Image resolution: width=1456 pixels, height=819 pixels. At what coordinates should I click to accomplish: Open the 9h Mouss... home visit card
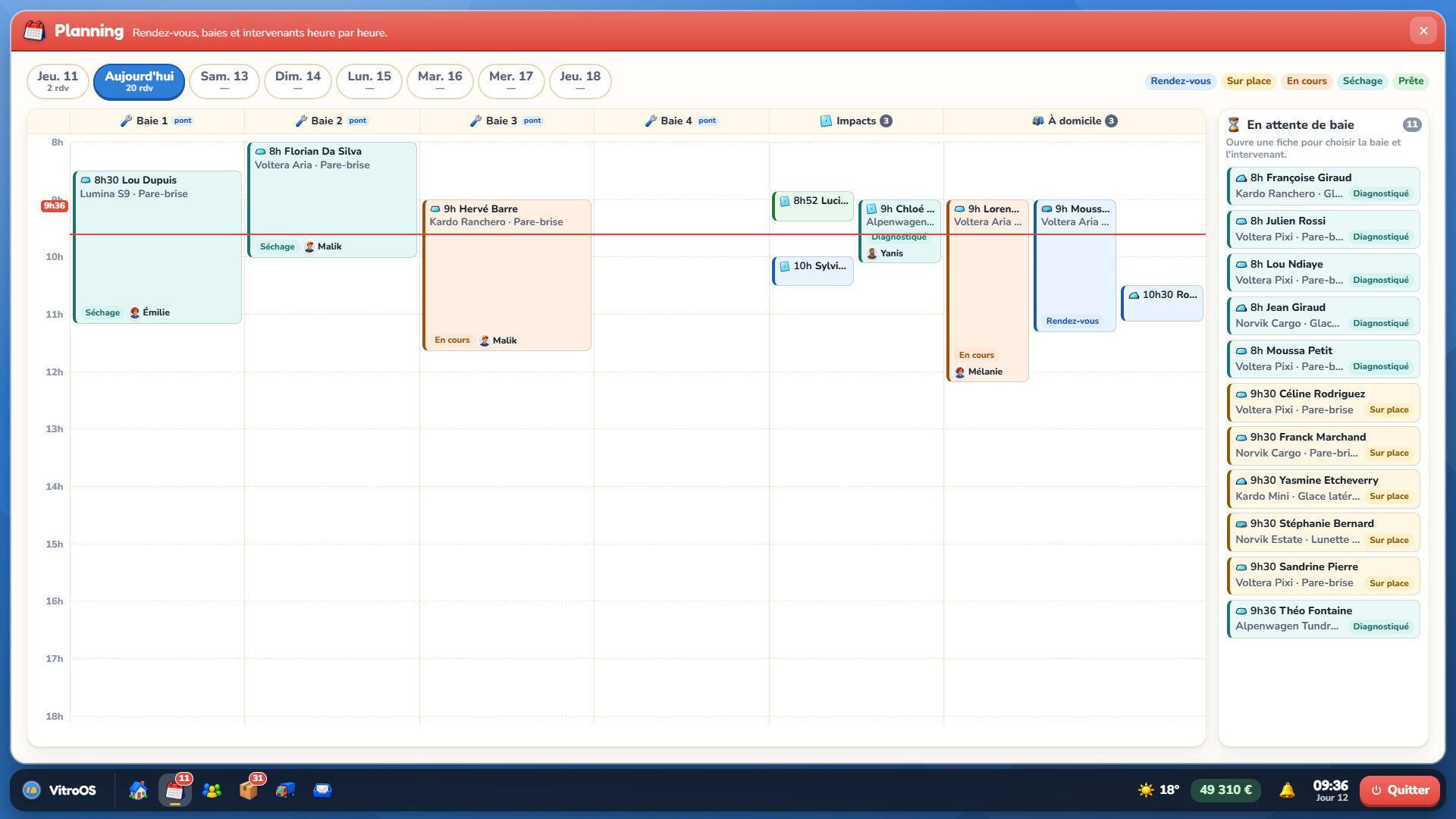click(x=1075, y=266)
